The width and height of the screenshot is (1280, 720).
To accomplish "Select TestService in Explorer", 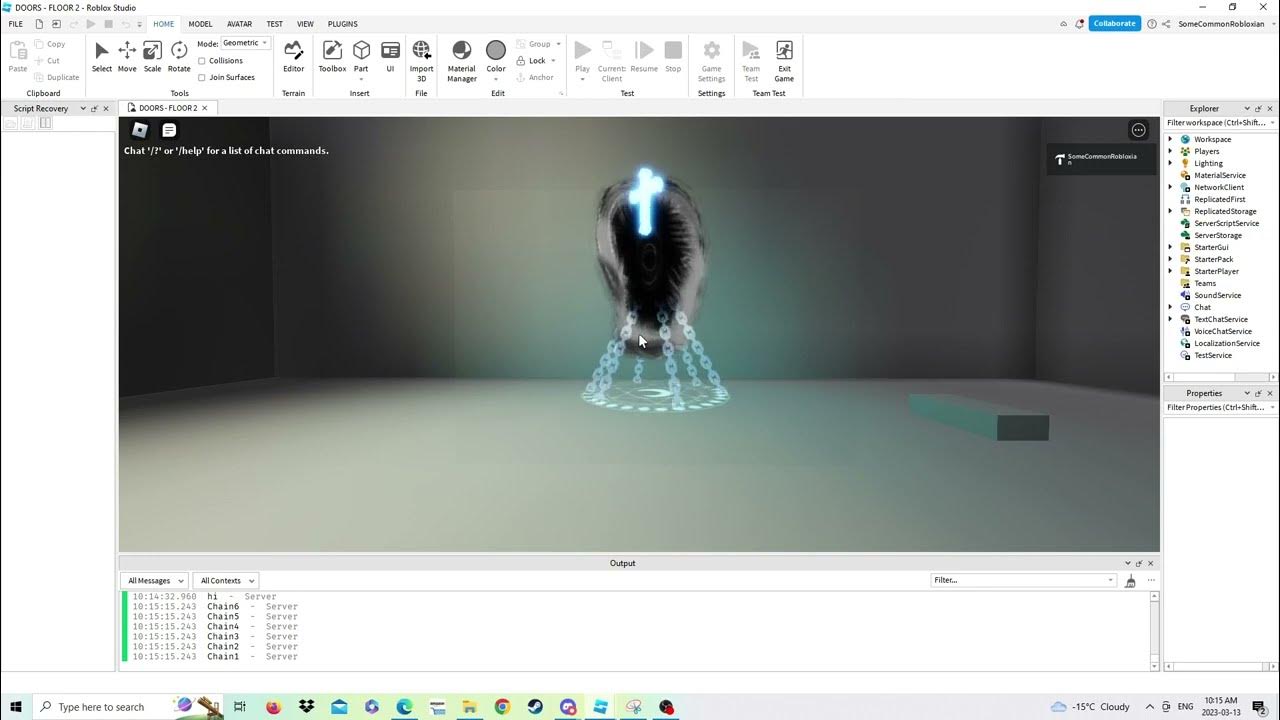I will click(x=1212, y=355).
